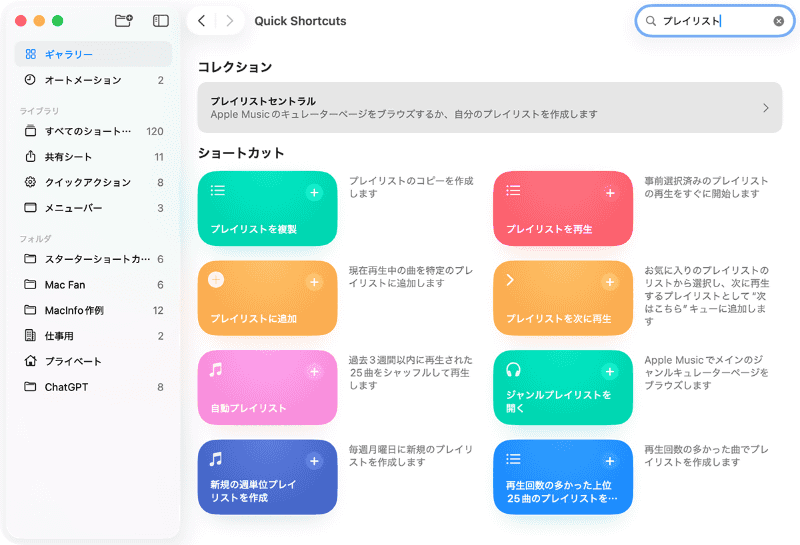
Task: Select 共有シート in the sidebar
Action: (x=93, y=157)
